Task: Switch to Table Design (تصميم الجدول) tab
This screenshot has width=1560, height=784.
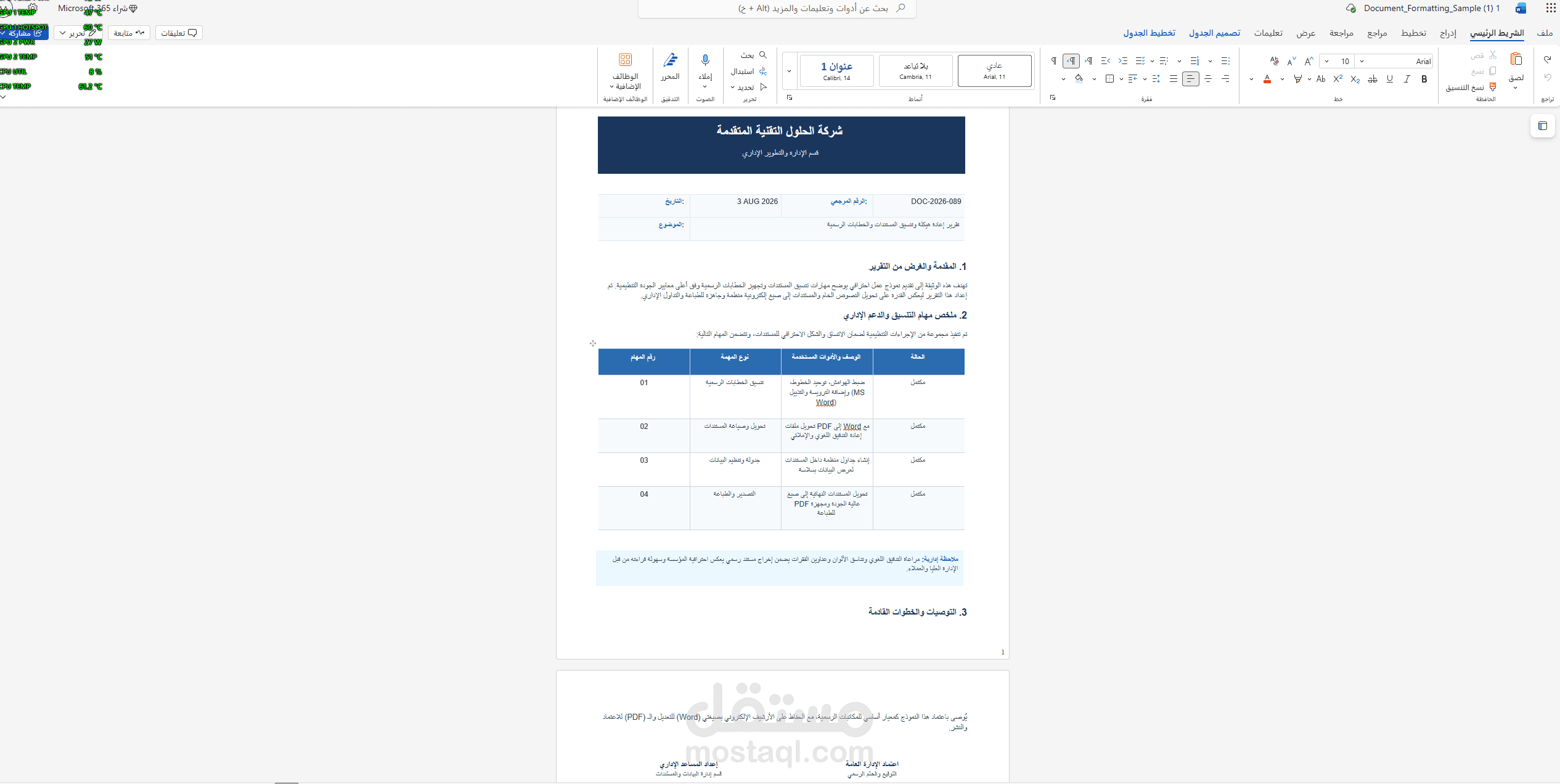Action: point(1214,33)
